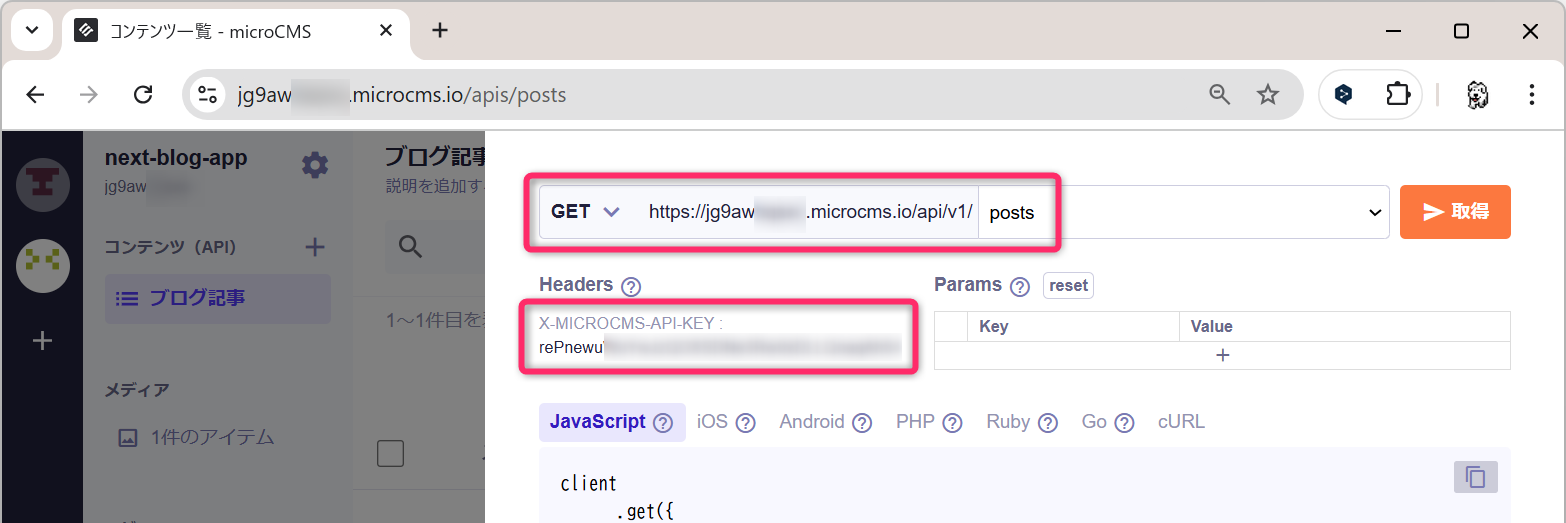This screenshot has height=523, width=1566.
Task: Bookmark this page with star icon
Action: (1268, 95)
